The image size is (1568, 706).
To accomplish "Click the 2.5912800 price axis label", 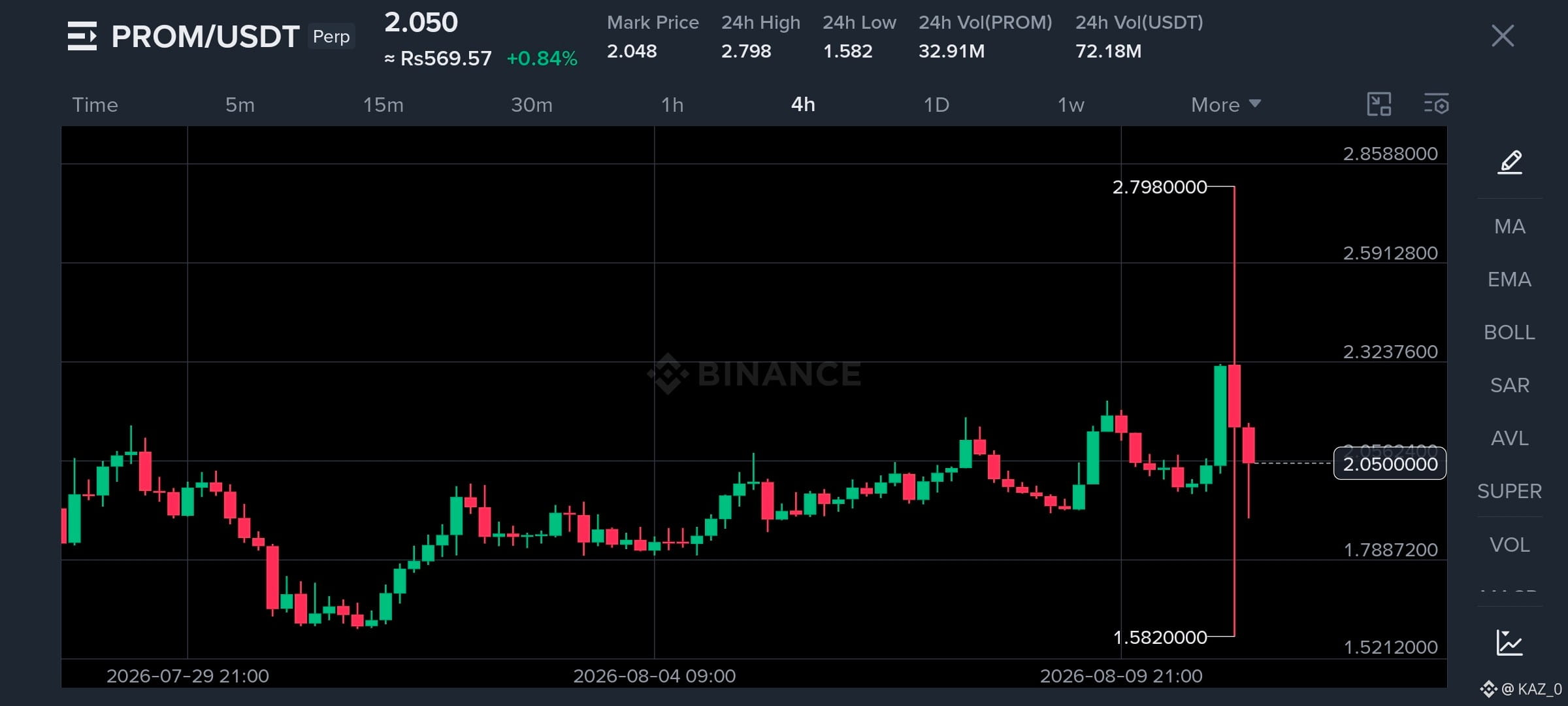I will coord(1390,253).
